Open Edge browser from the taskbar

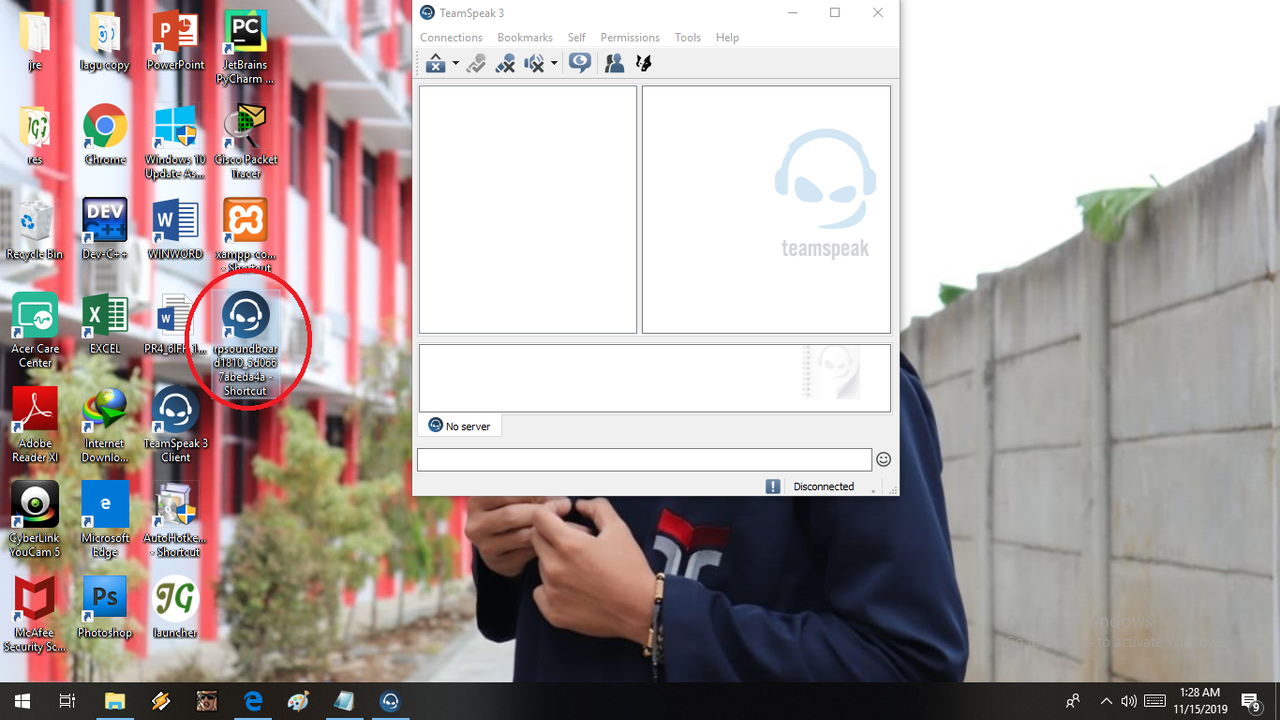[253, 701]
